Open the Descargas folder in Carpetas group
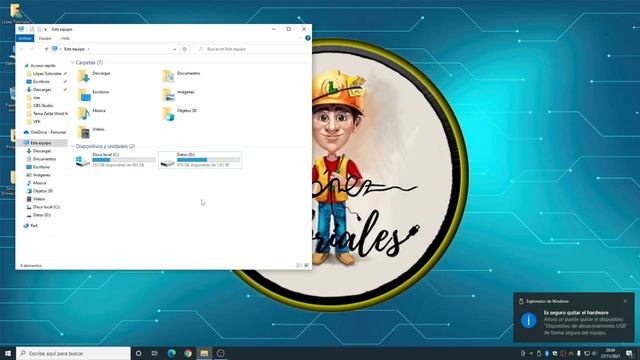 [x=95, y=76]
